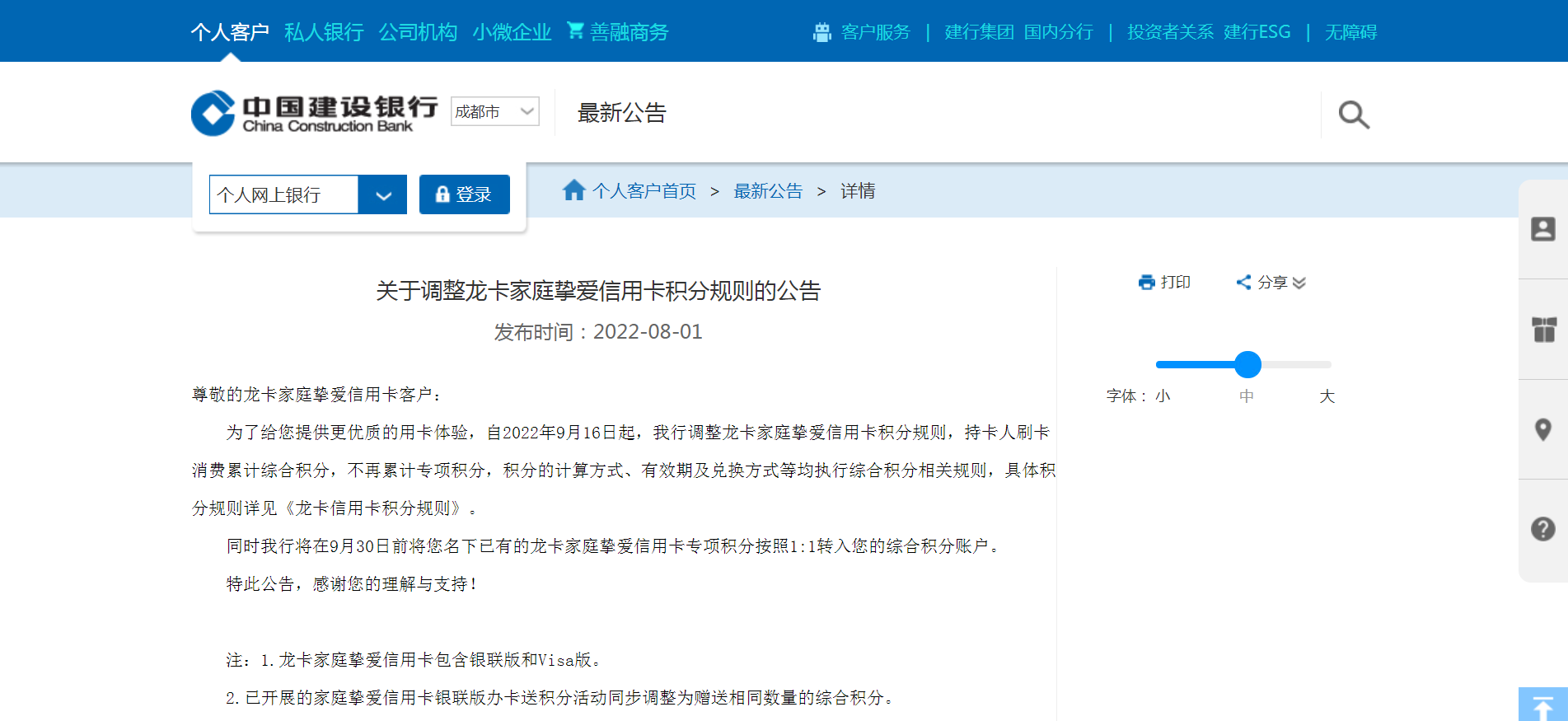Open the 建行集团 link
The width and height of the screenshot is (1568, 721).
979,32
